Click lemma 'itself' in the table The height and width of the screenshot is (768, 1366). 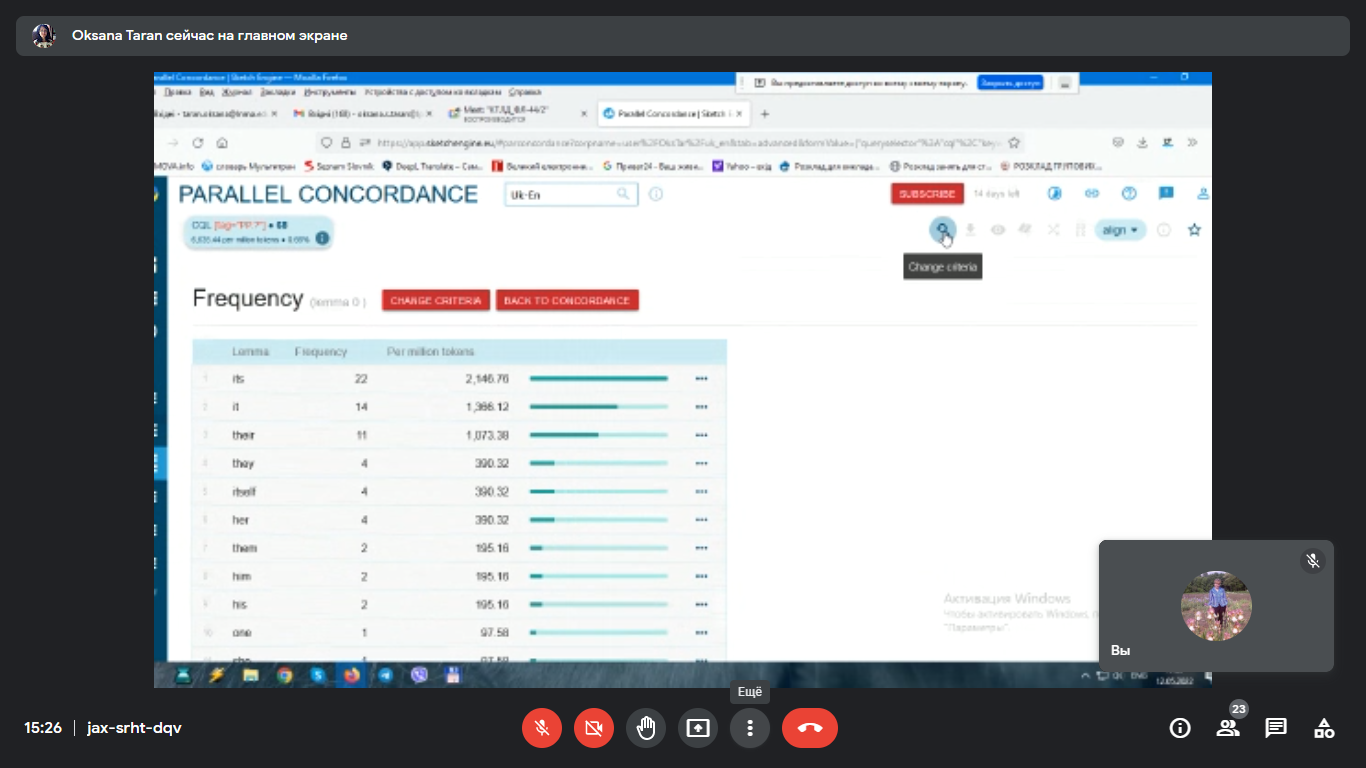(x=244, y=492)
